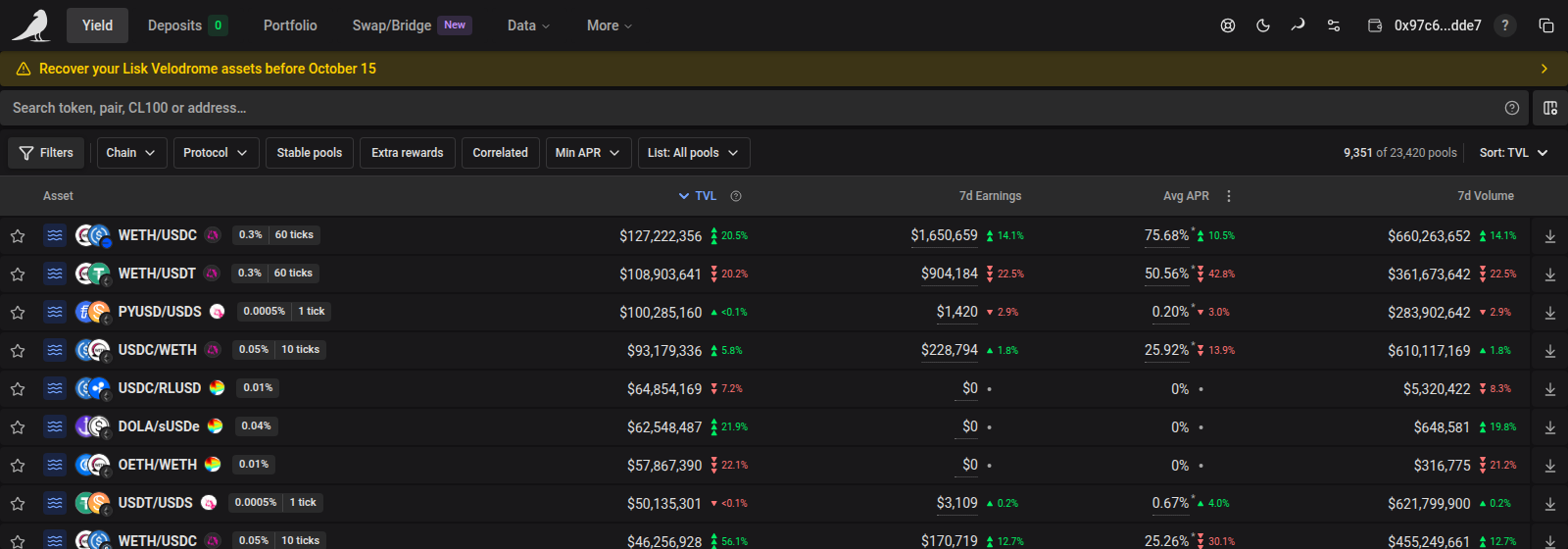Screen dimensions: 1568x549
Task: Open the OETH/WETH pool name
Action: [158, 465]
